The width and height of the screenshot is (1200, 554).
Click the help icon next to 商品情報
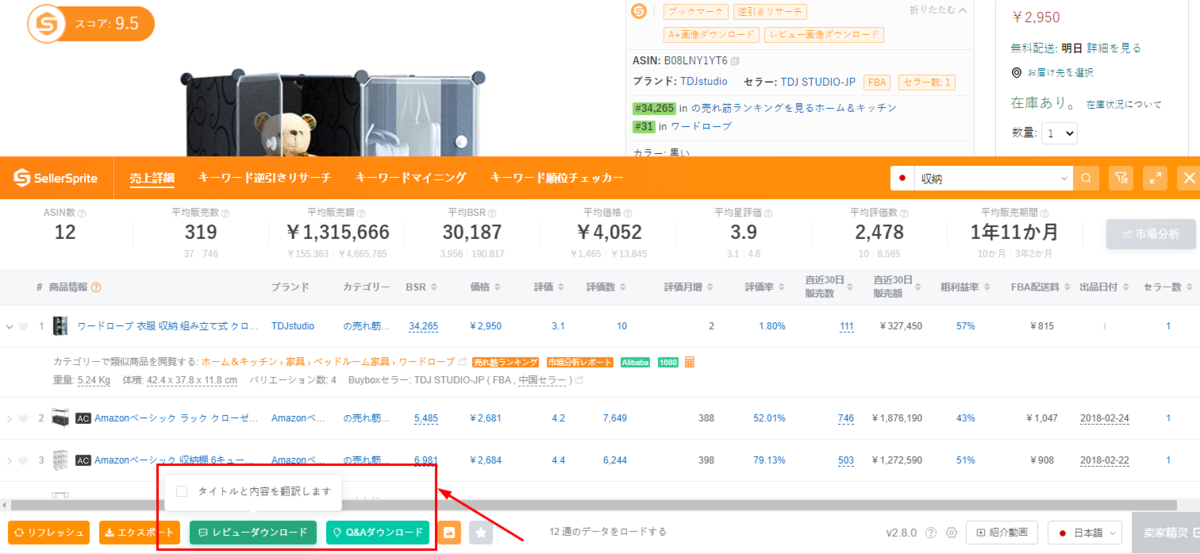coord(96,287)
